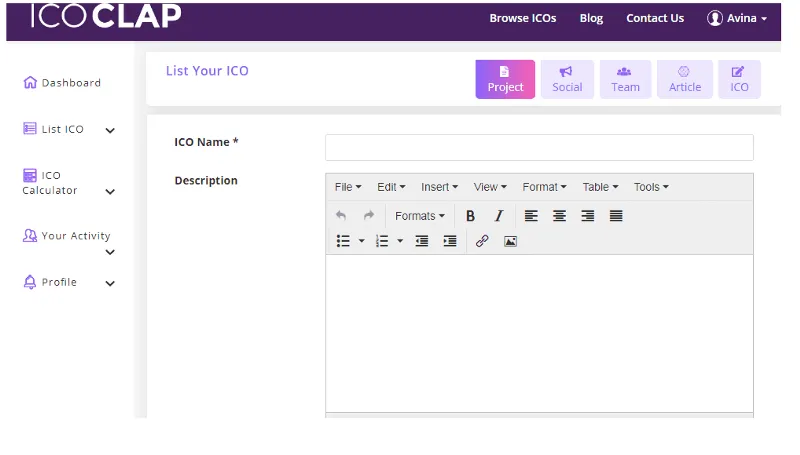
Task: Expand the Profile chevron
Action: pyautogui.click(x=110, y=283)
